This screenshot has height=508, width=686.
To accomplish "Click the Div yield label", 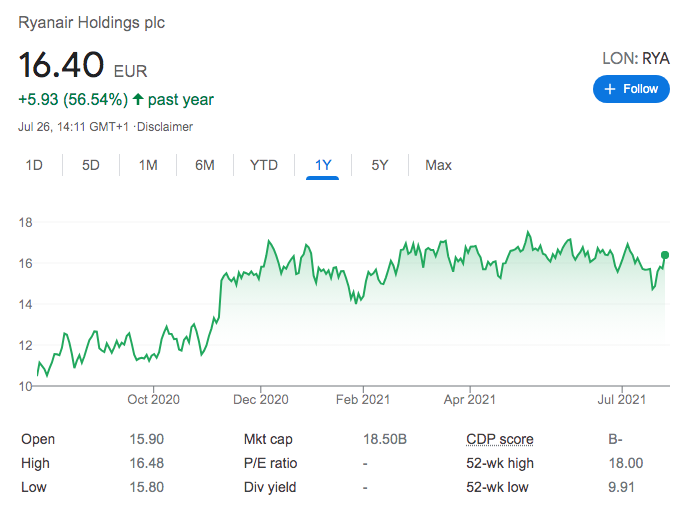I will click(x=270, y=487).
